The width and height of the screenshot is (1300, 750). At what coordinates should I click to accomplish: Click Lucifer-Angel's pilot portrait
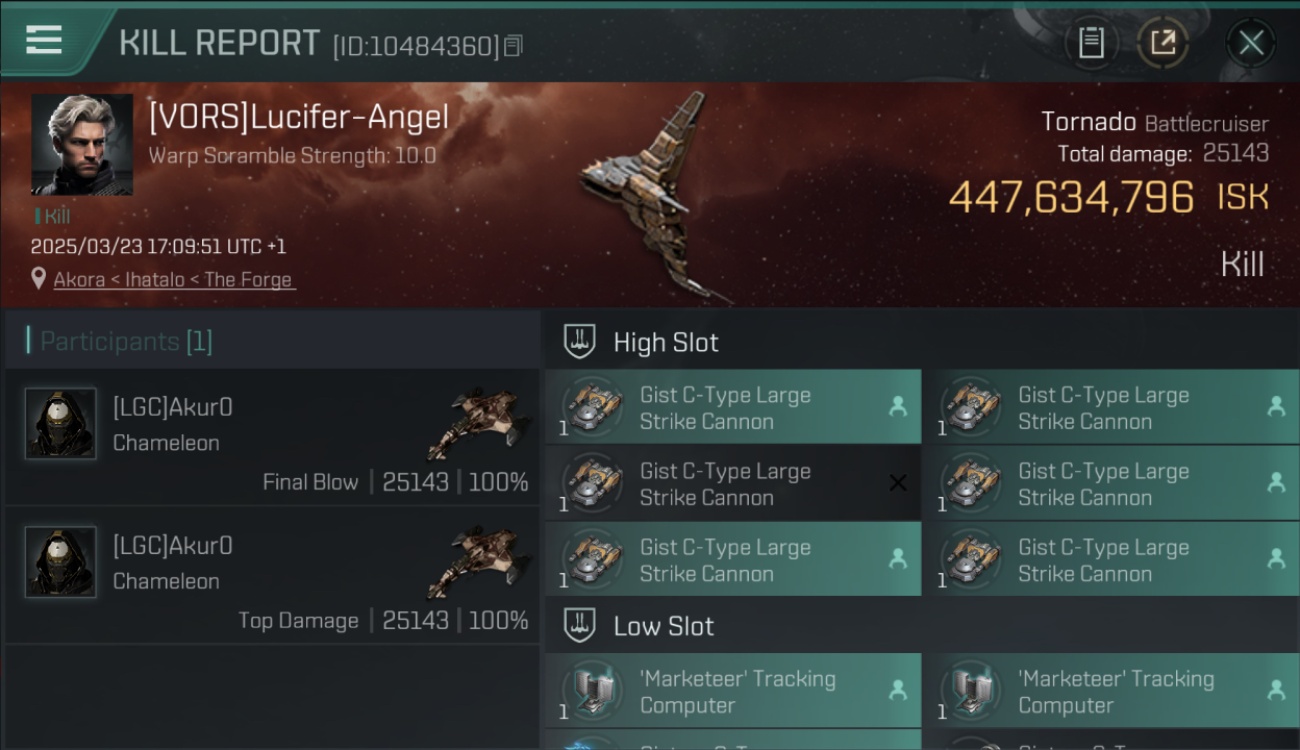pos(82,145)
